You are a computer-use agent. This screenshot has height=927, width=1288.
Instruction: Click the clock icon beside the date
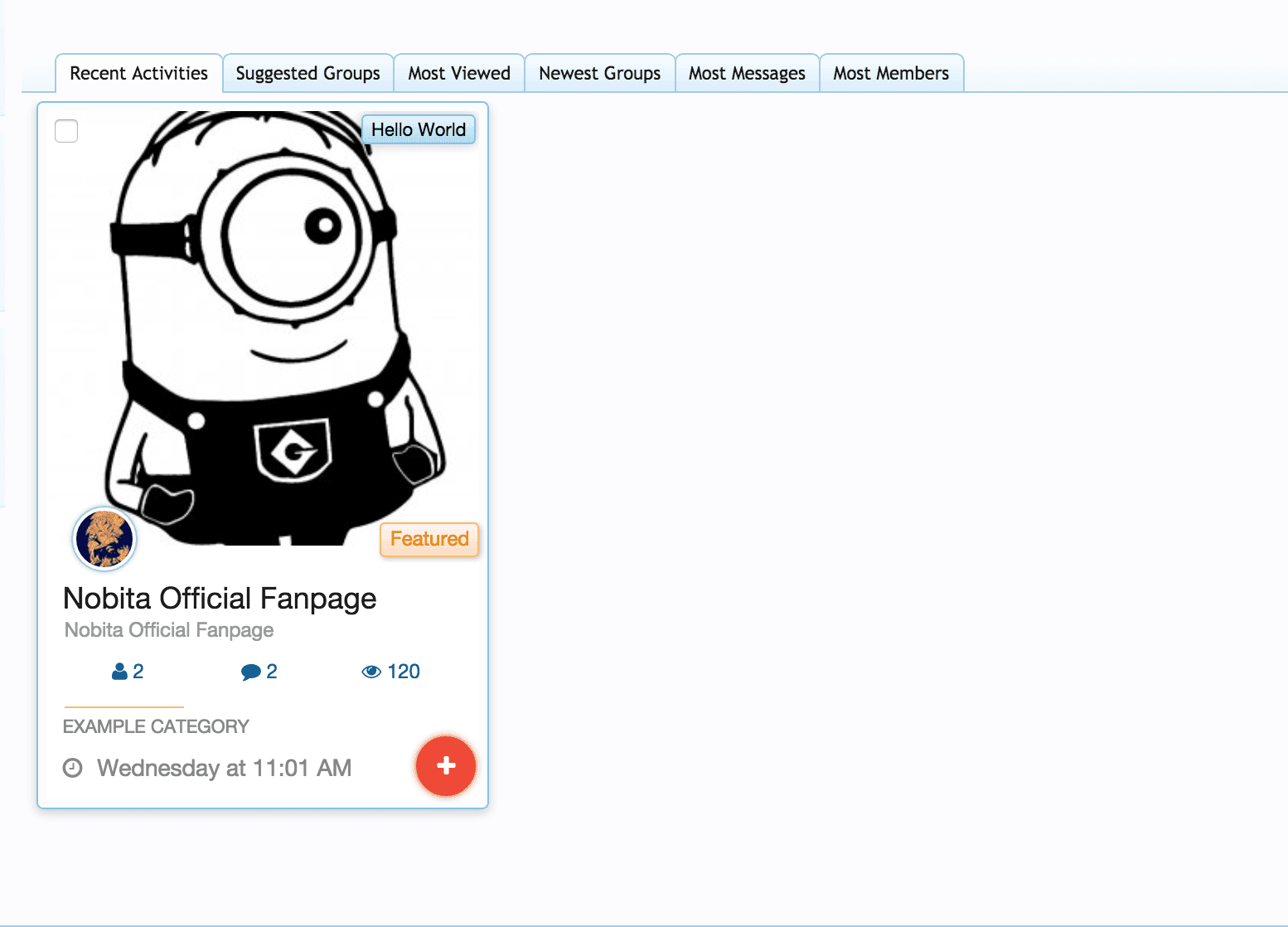click(x=73, y=768)
